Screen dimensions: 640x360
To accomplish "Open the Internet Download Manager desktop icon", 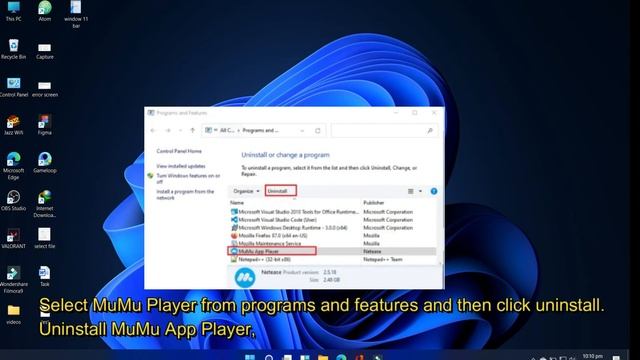I will coord(44,204).
